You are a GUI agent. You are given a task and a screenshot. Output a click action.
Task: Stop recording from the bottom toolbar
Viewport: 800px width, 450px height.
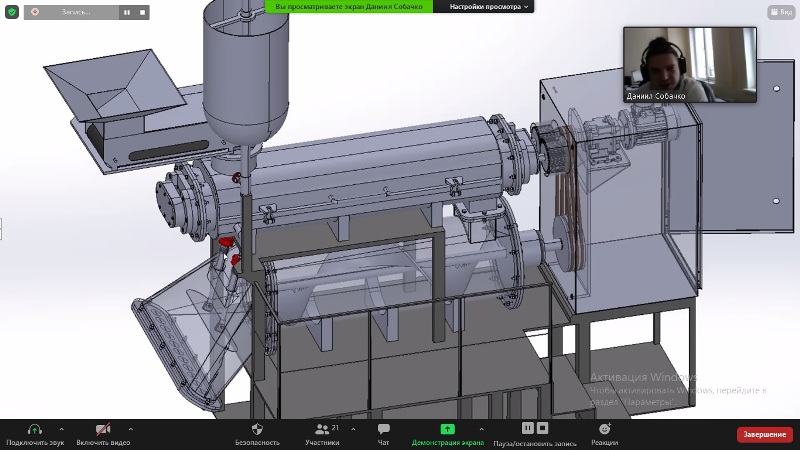(544, 430)
